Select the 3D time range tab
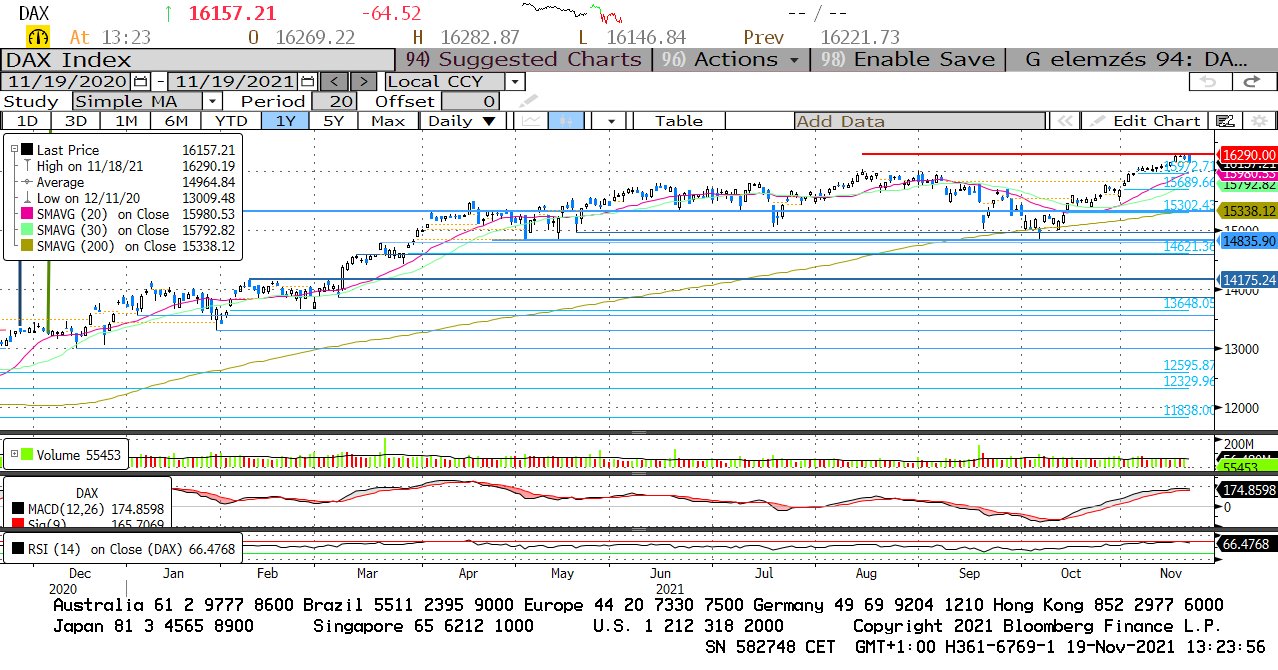Image resolution: width=1278 pixels, height=670 pixels. [76, 120]
